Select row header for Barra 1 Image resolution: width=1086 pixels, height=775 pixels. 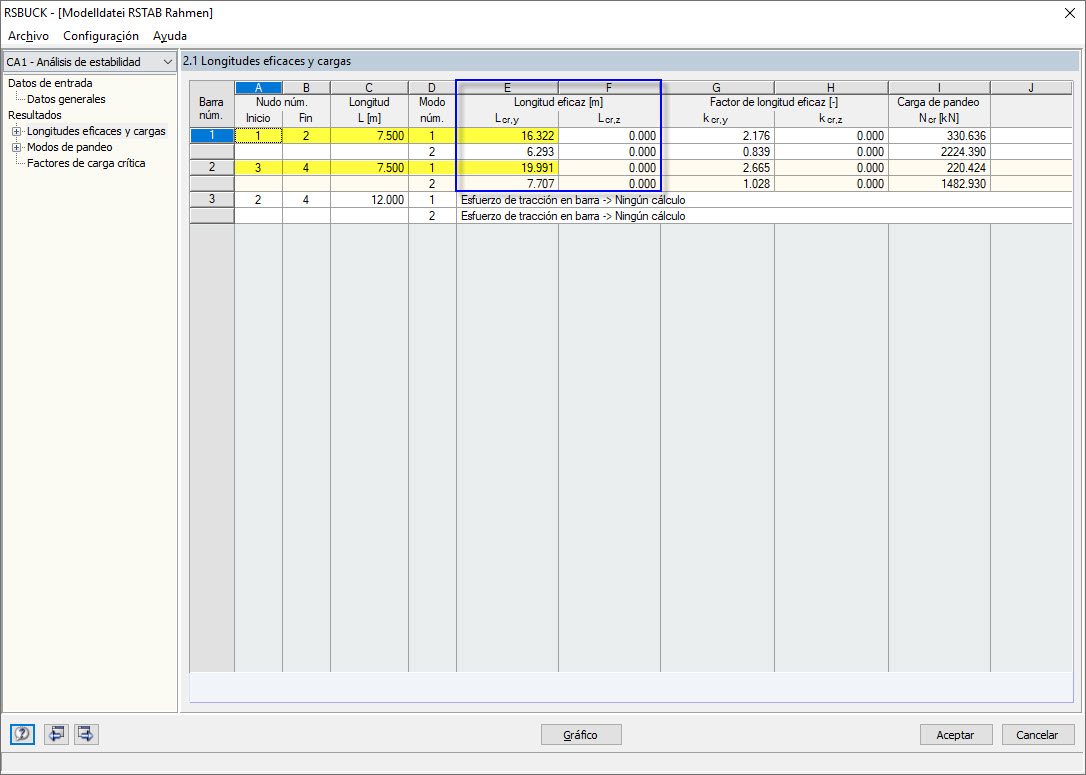(212, 135)
